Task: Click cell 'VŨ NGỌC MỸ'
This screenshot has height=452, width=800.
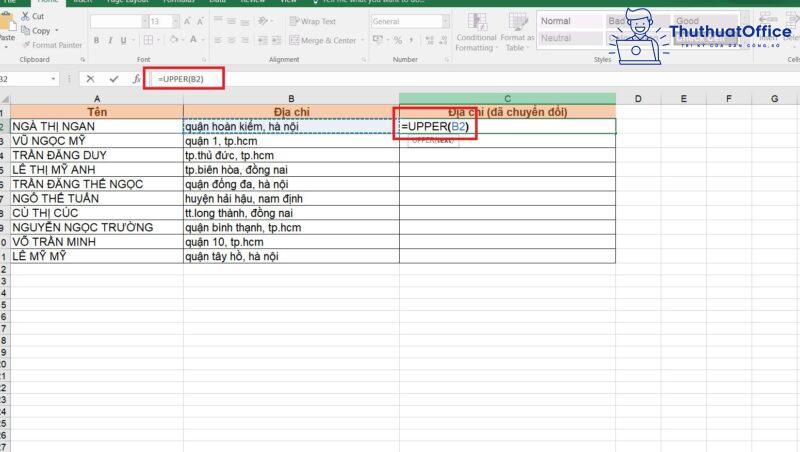Action: pos(97,141)
